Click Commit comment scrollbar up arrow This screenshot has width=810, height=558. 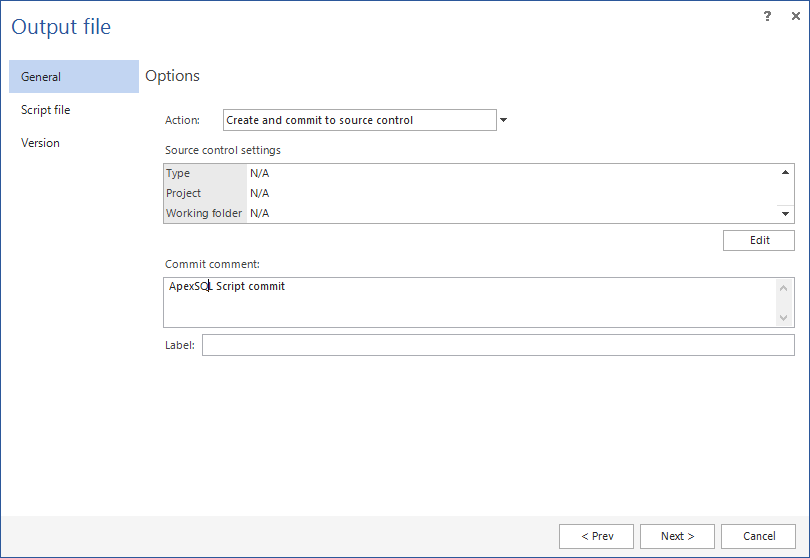784,288
